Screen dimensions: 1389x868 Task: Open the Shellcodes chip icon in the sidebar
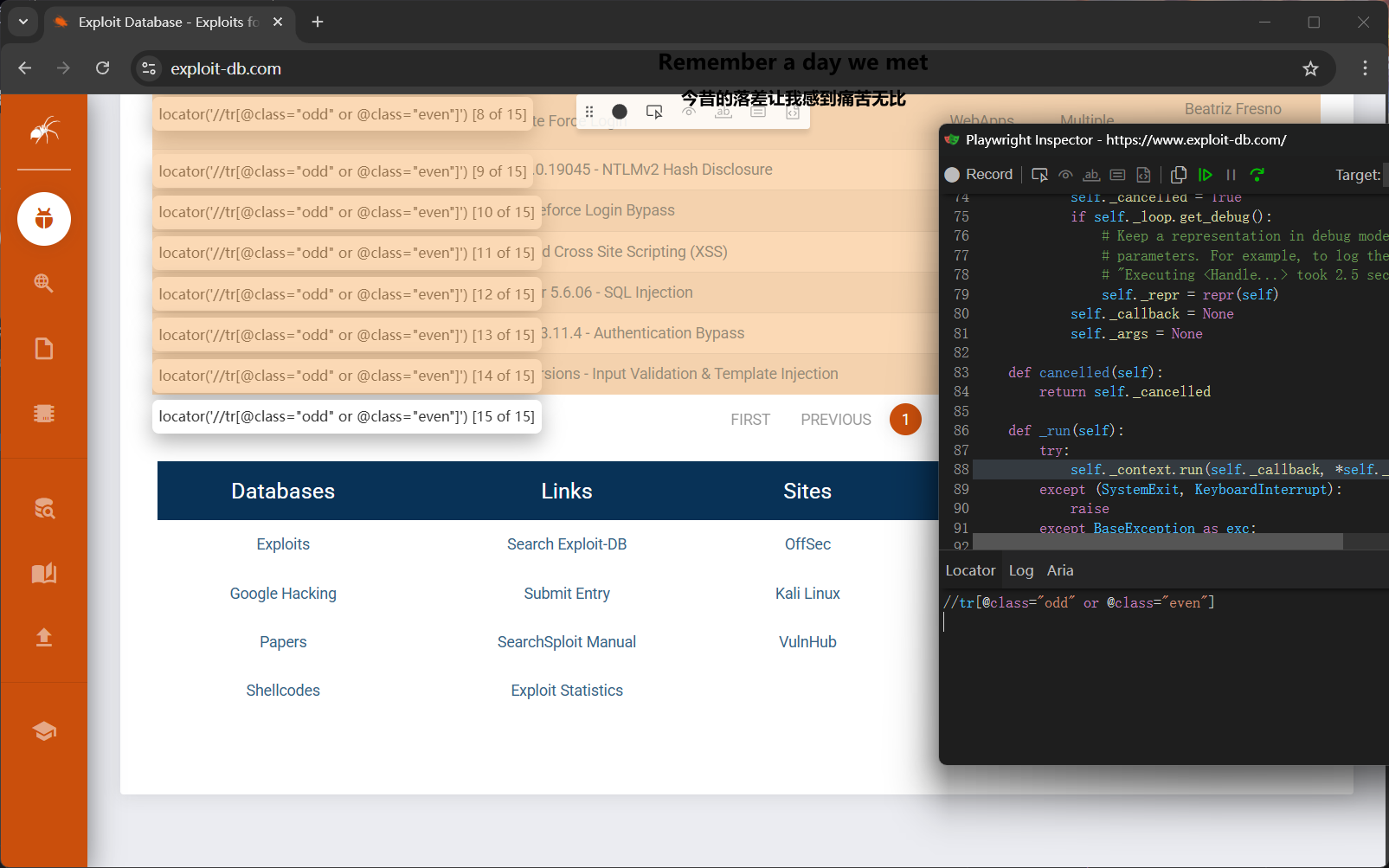coord(44,414)
